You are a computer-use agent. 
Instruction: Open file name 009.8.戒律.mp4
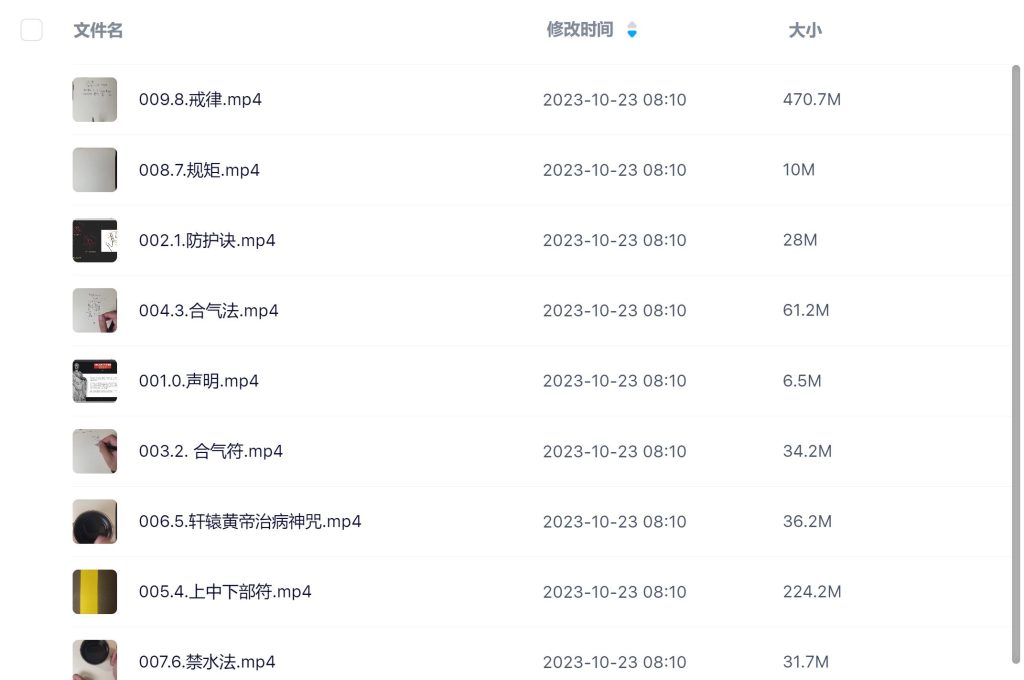(200, 100)
